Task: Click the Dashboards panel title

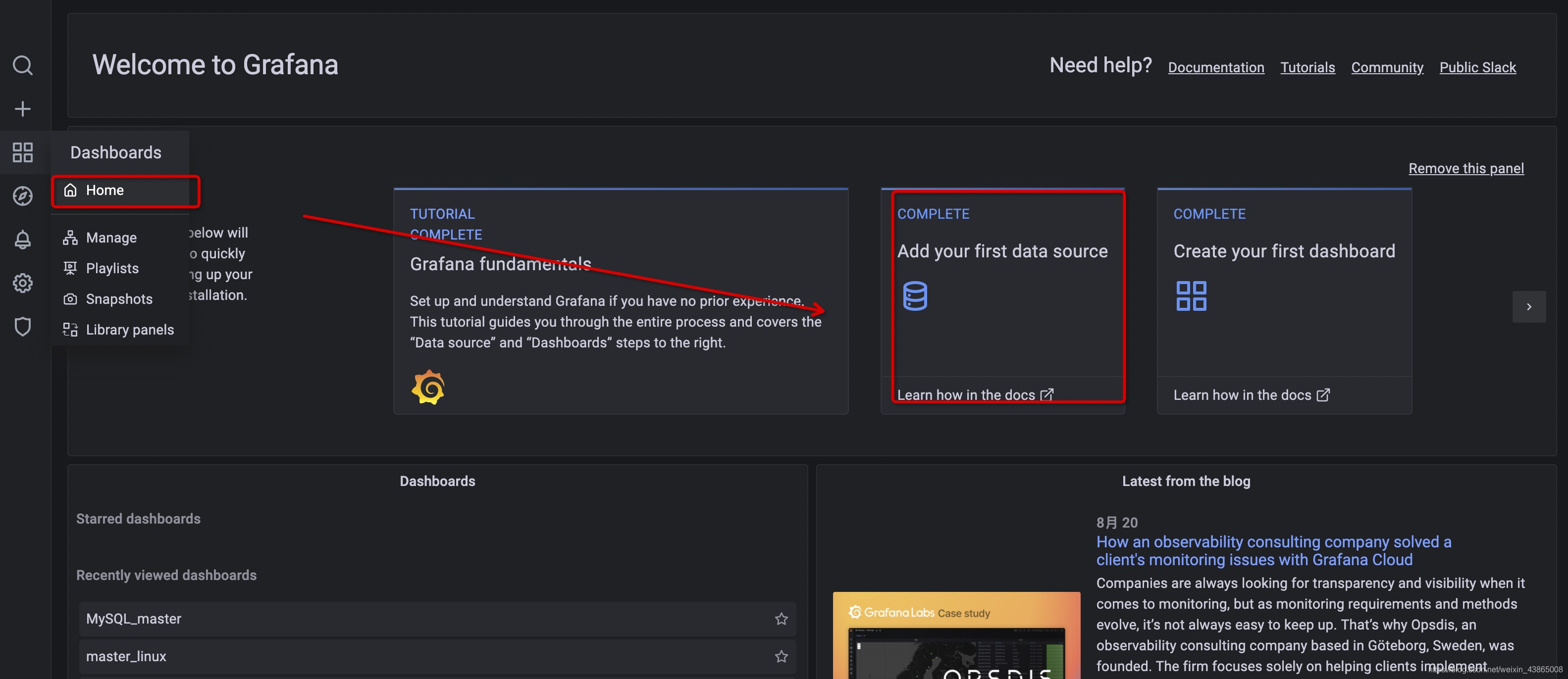Action: coord(437,481)
